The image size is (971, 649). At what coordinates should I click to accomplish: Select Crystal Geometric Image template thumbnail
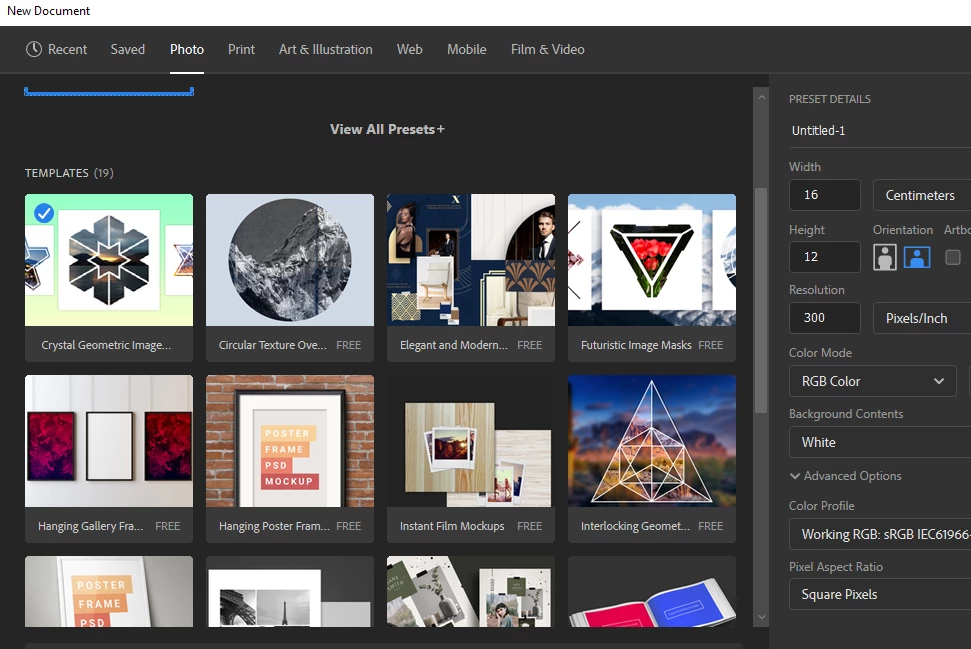(109, 260)
